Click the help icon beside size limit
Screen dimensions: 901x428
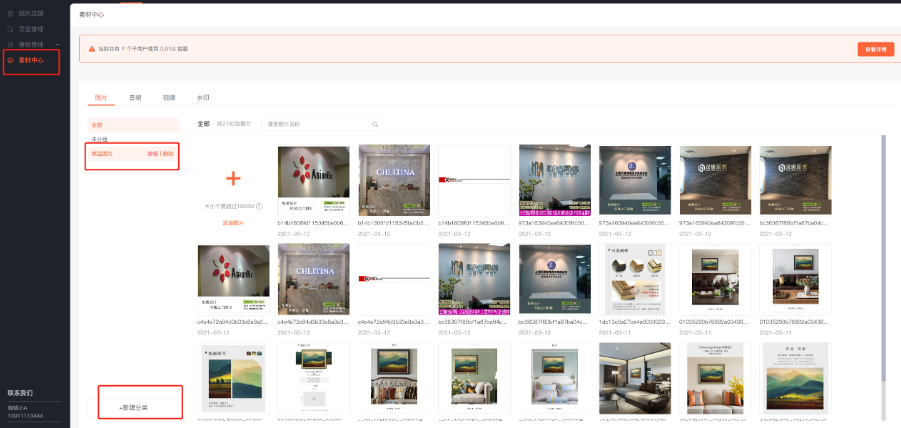[259, 206]
